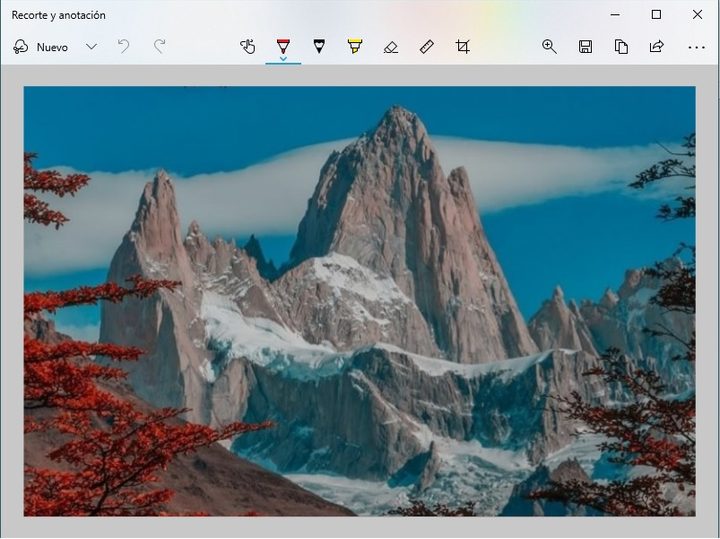720x539 pixels.
Task: Open the red pen options chevron
Action: point(283,59)
